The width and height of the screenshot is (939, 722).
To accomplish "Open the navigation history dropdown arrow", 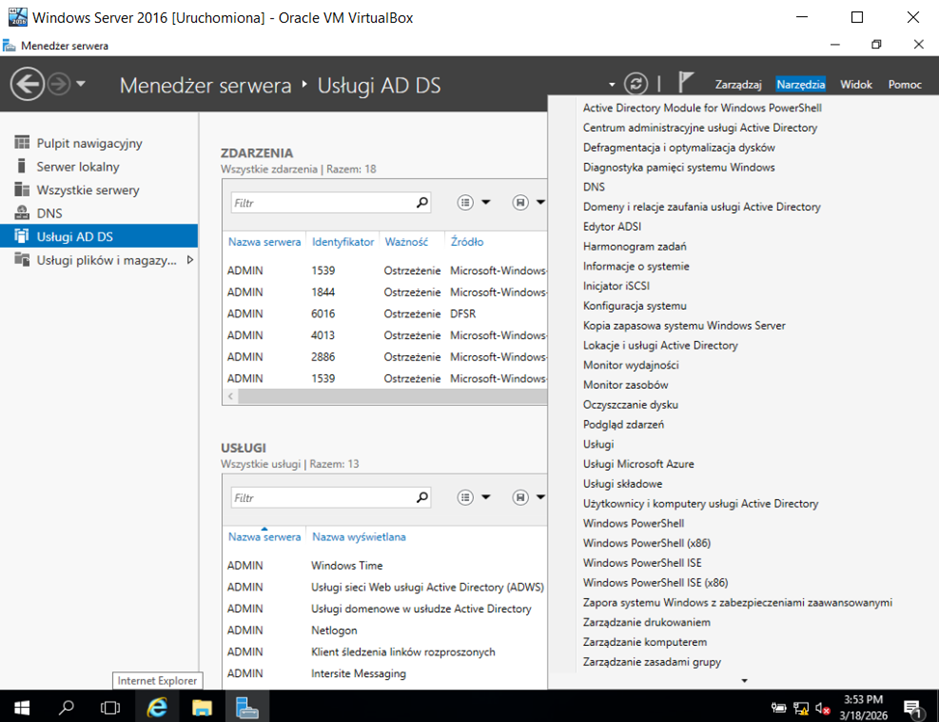I will (81, 84).
